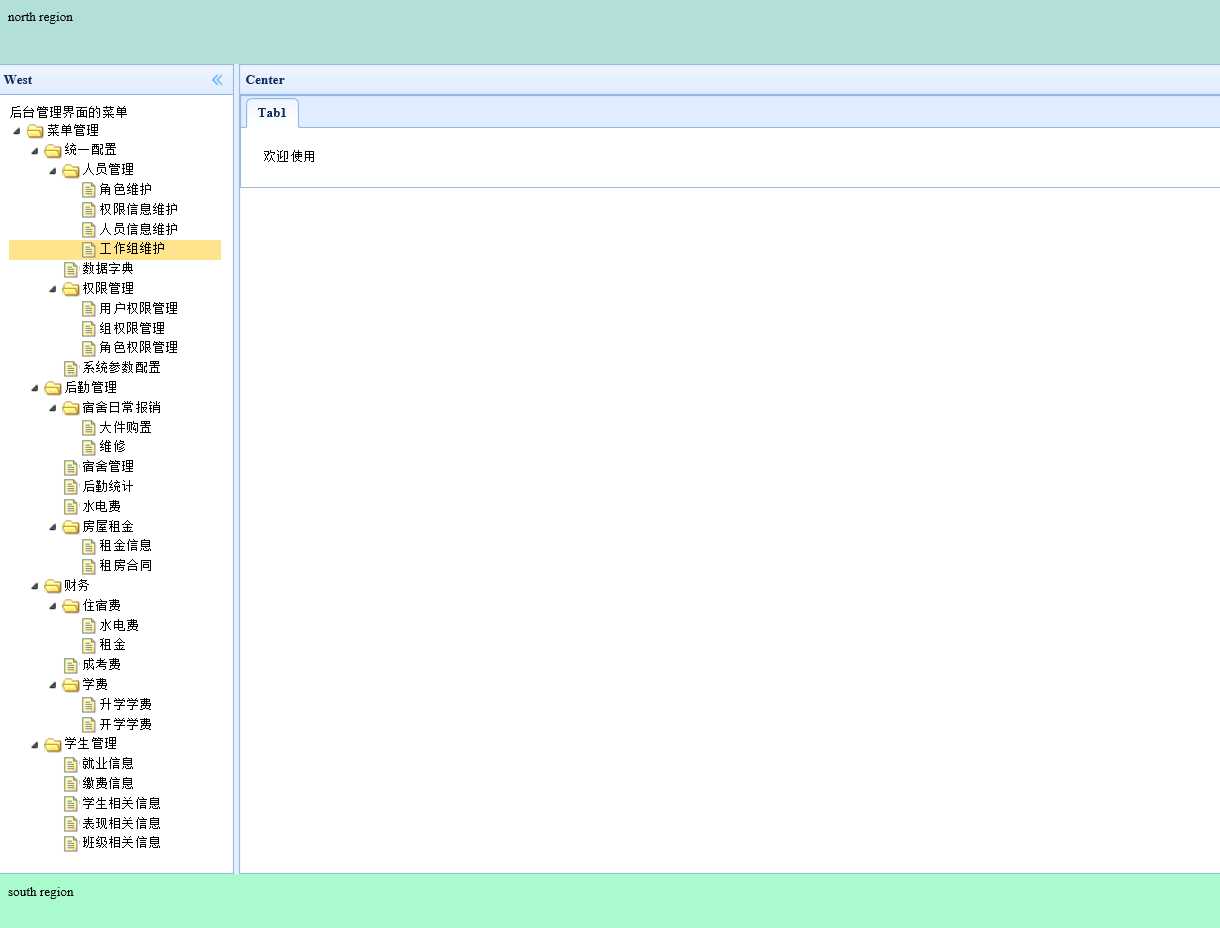Click the page icon next to 成考费

coord(70,665)
